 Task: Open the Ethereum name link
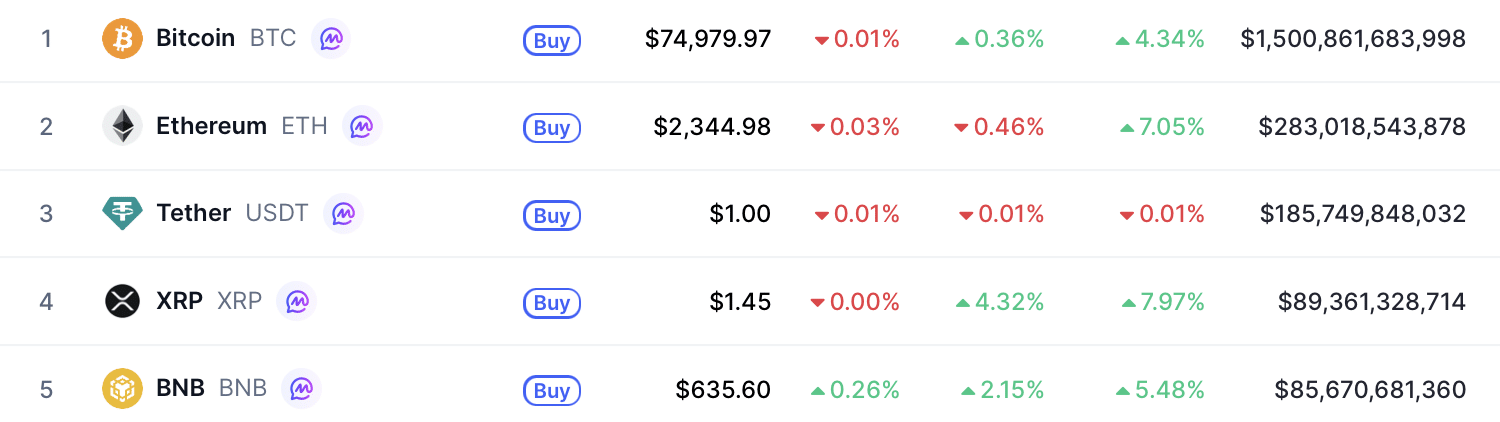212,126
